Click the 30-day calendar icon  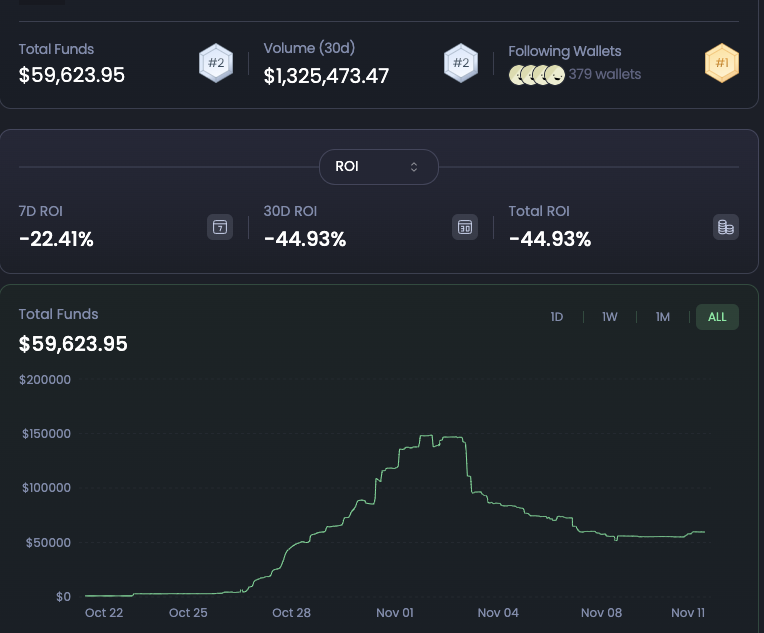click(465, 227)
